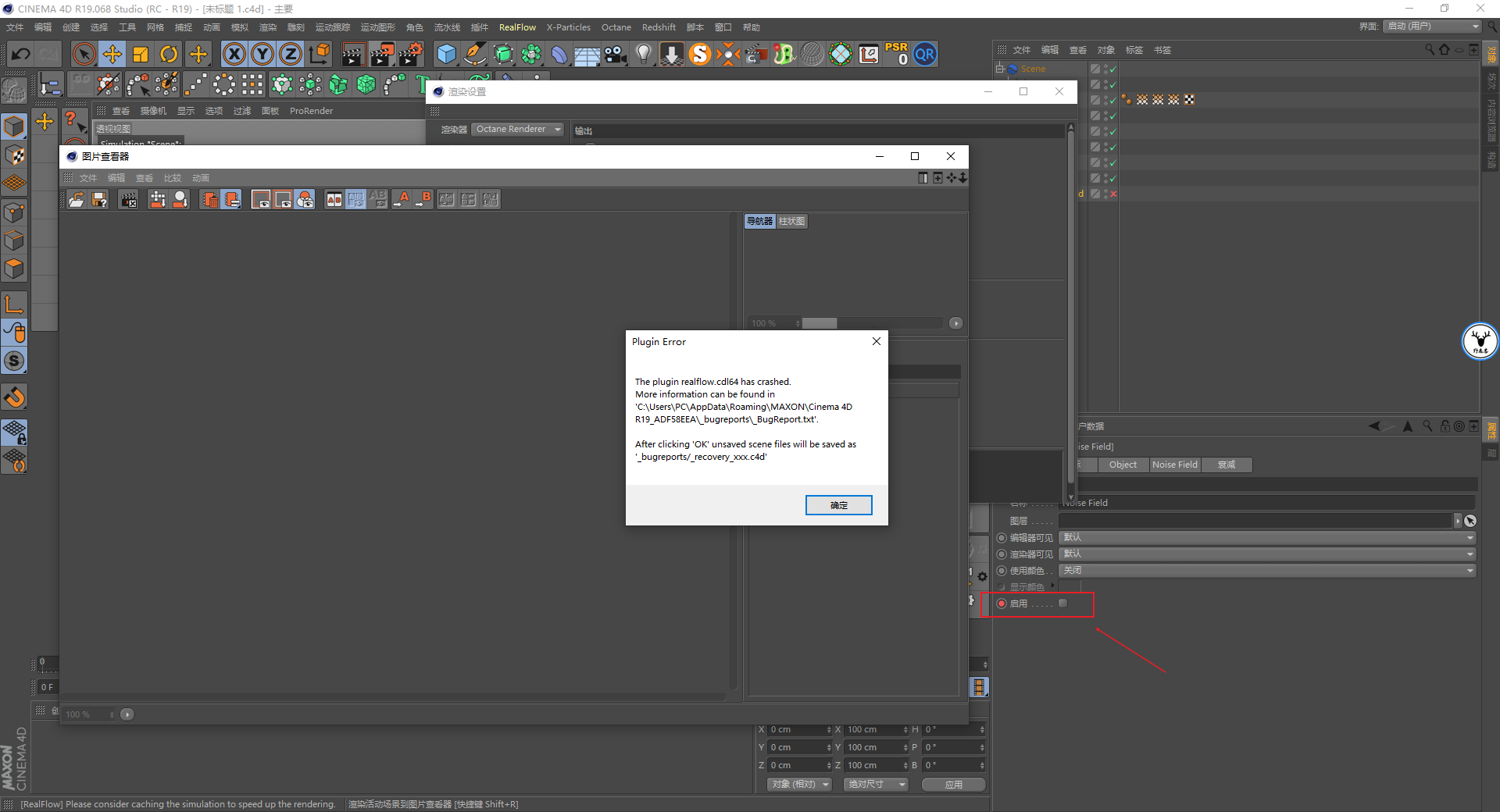
Task: Open X-Particles menu
Action: [568, 27]
